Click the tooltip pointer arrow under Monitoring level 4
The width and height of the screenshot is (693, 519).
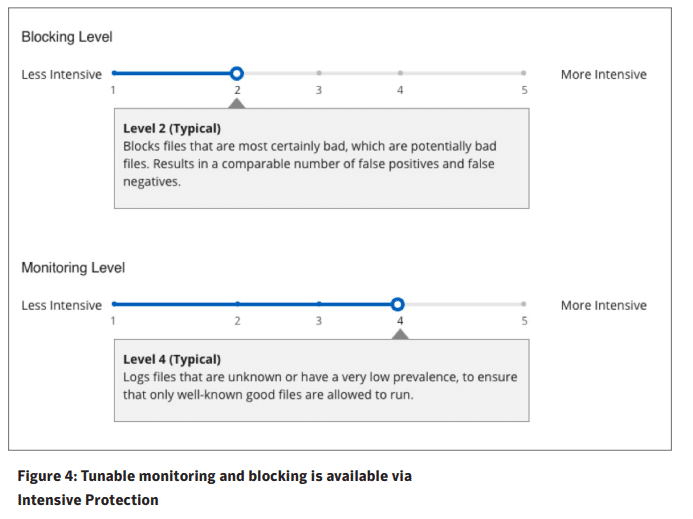point(400,334)
